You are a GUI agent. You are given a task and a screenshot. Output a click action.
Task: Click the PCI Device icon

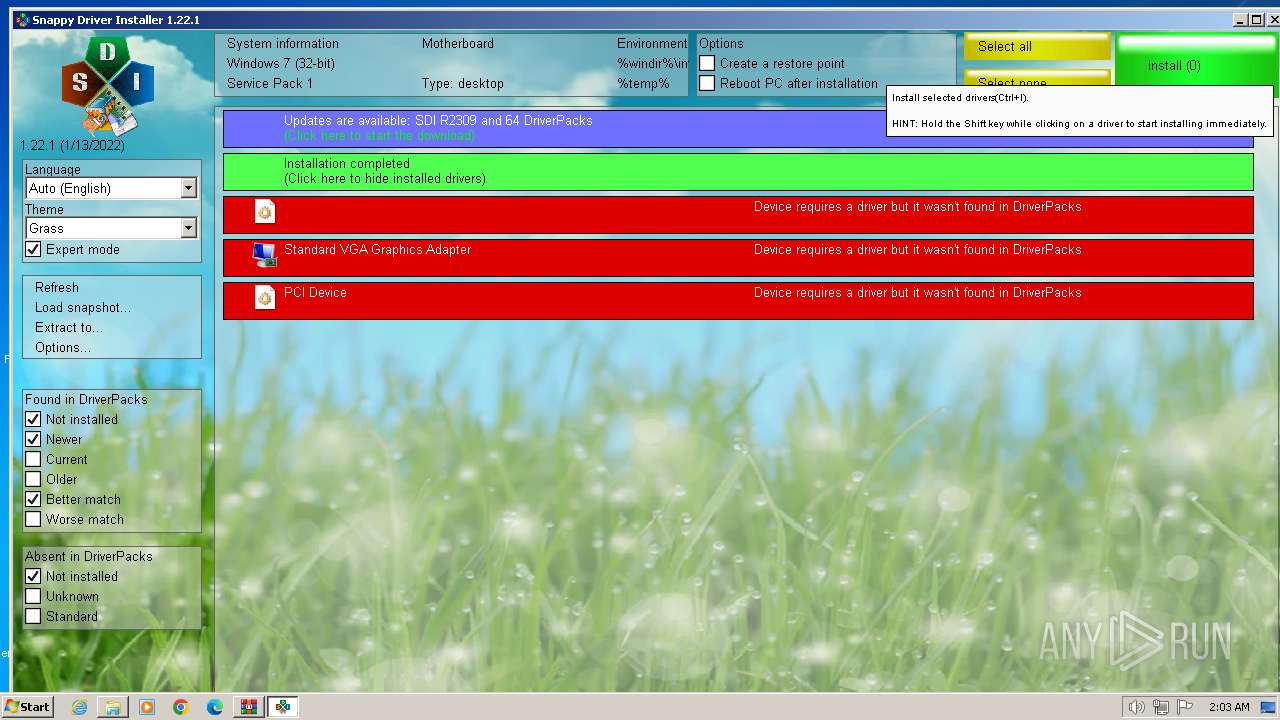[265, 297]
